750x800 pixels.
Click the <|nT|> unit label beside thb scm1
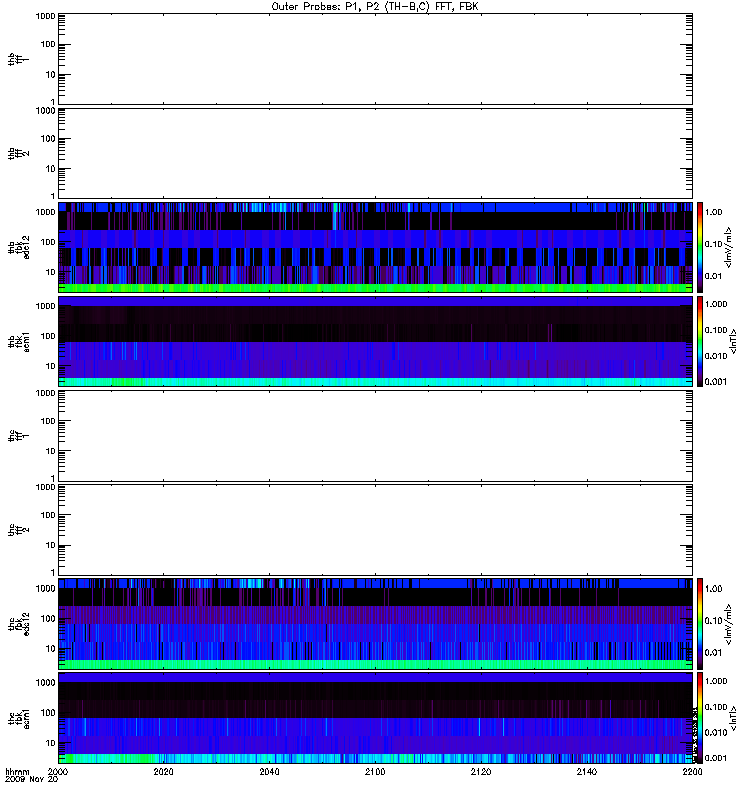point(733,341)
